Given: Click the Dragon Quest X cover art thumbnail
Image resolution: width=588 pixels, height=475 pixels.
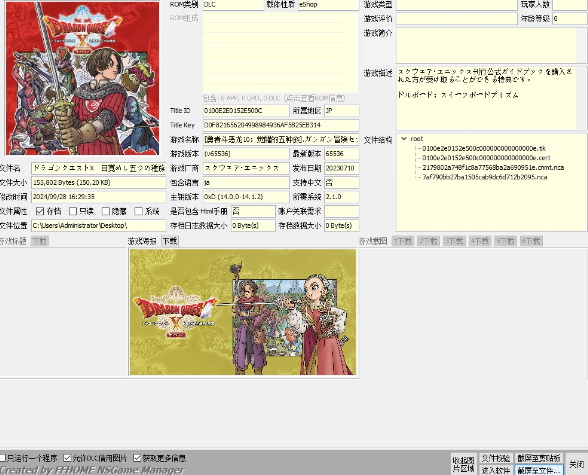Looking at the screenshot, I should (82, 78).
